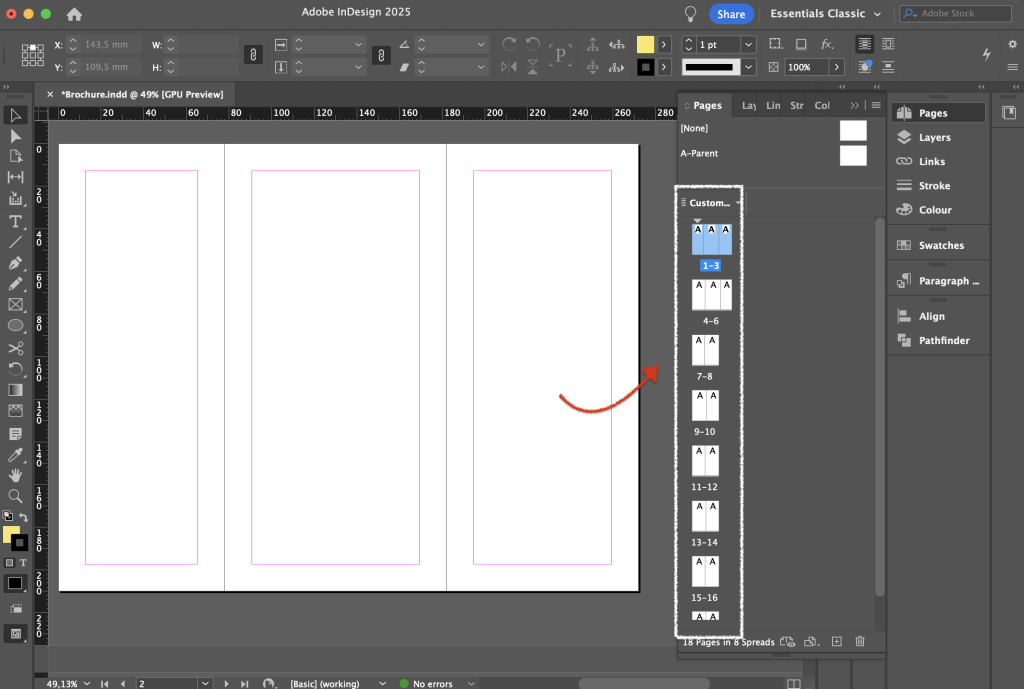The image size is (1024, 689).
Task: Switch to the Layers tab
Action: [749, 105]
